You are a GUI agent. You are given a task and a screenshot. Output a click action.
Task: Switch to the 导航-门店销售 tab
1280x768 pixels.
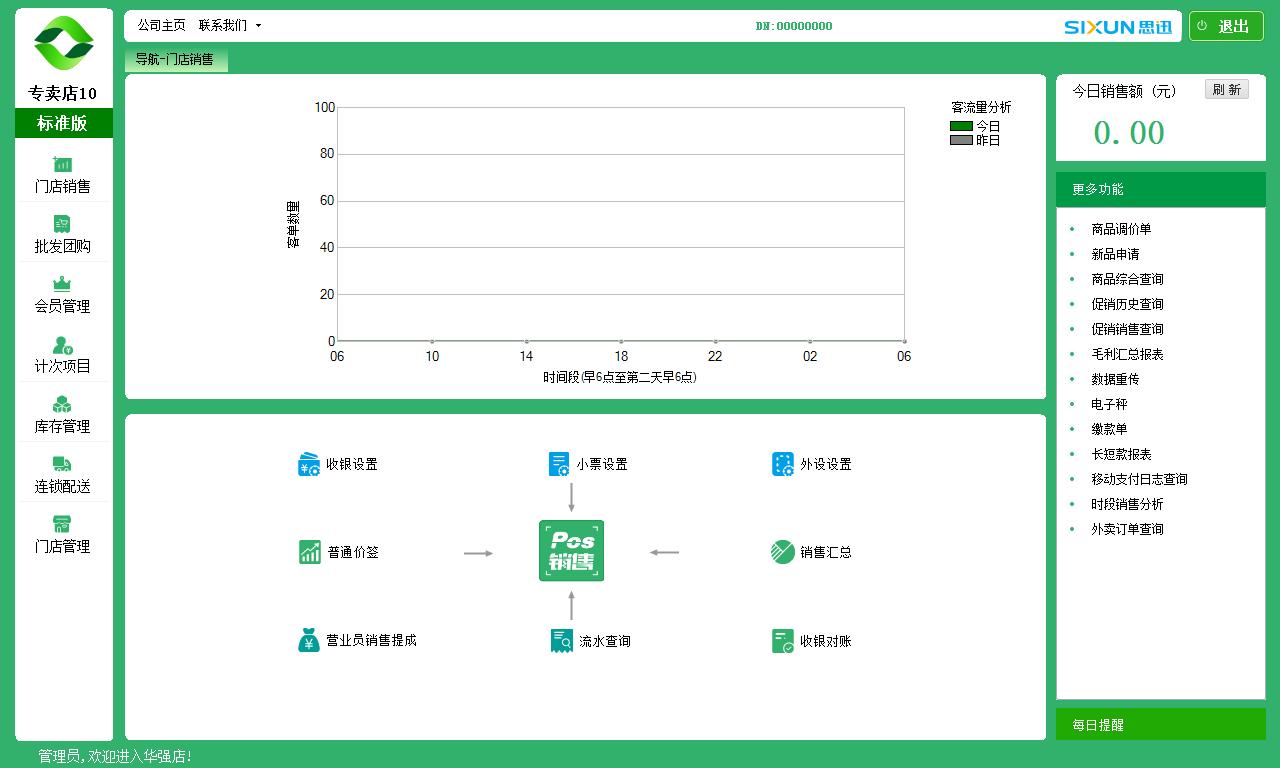pyautogui.click(x=176, y=60)
